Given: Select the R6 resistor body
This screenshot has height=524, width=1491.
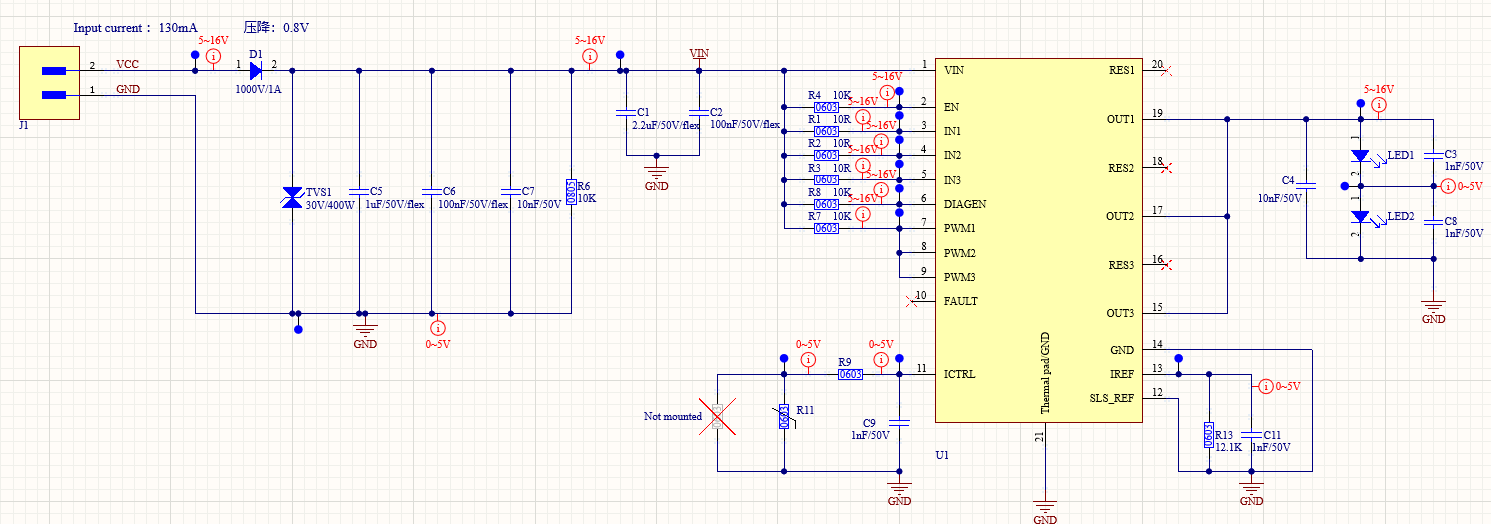Looking at the screenshot, I should coord(571,191).
